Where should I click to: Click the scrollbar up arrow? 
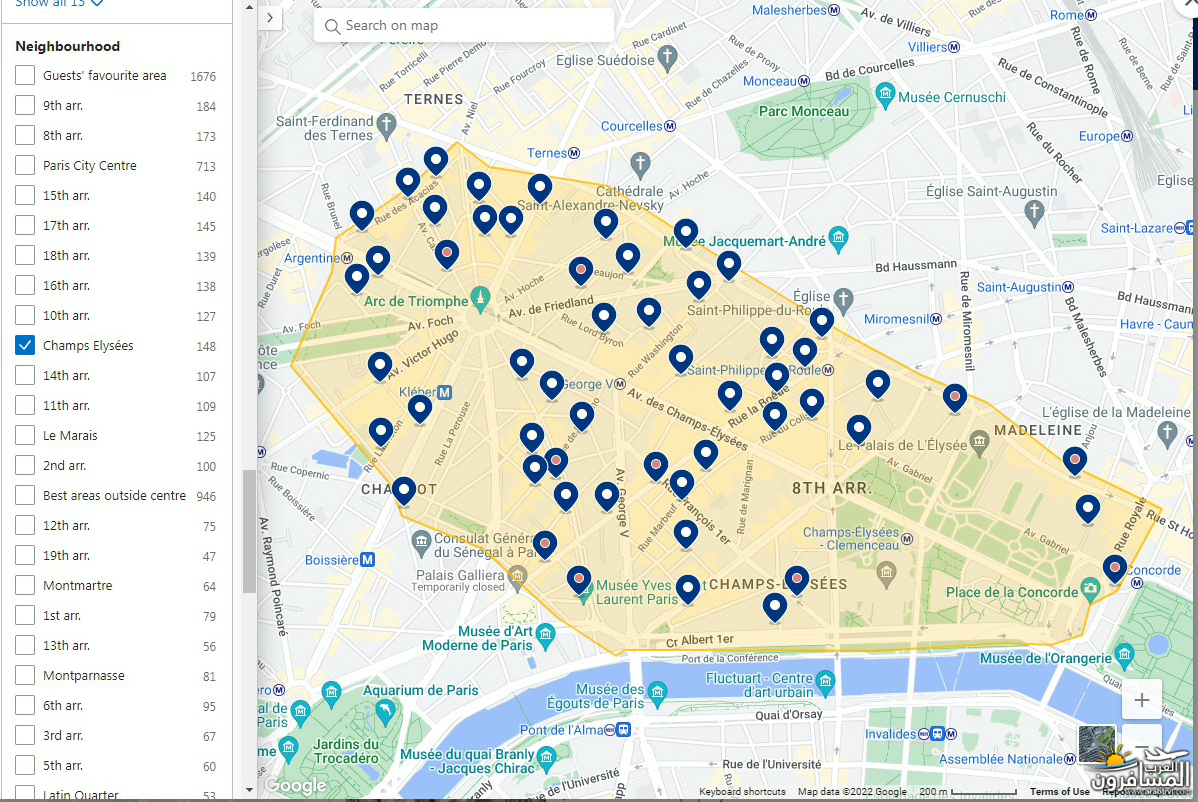pos(249,7)
